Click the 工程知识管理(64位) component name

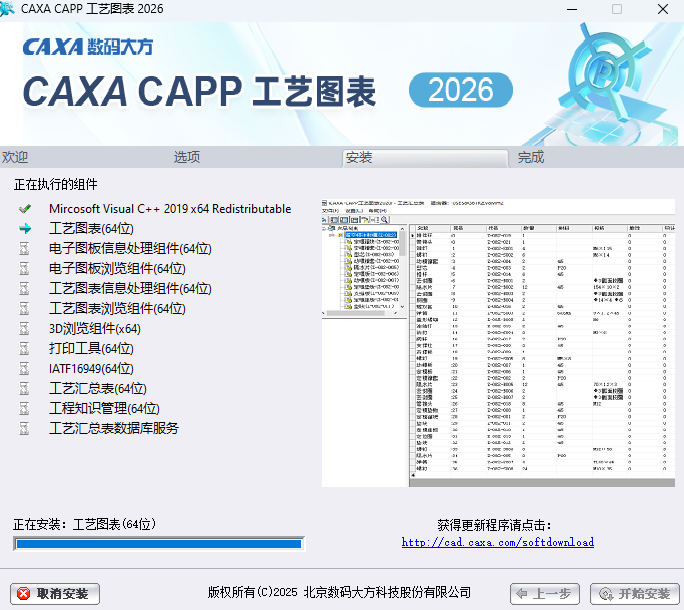pyautogui.click(x=104, y=408)
